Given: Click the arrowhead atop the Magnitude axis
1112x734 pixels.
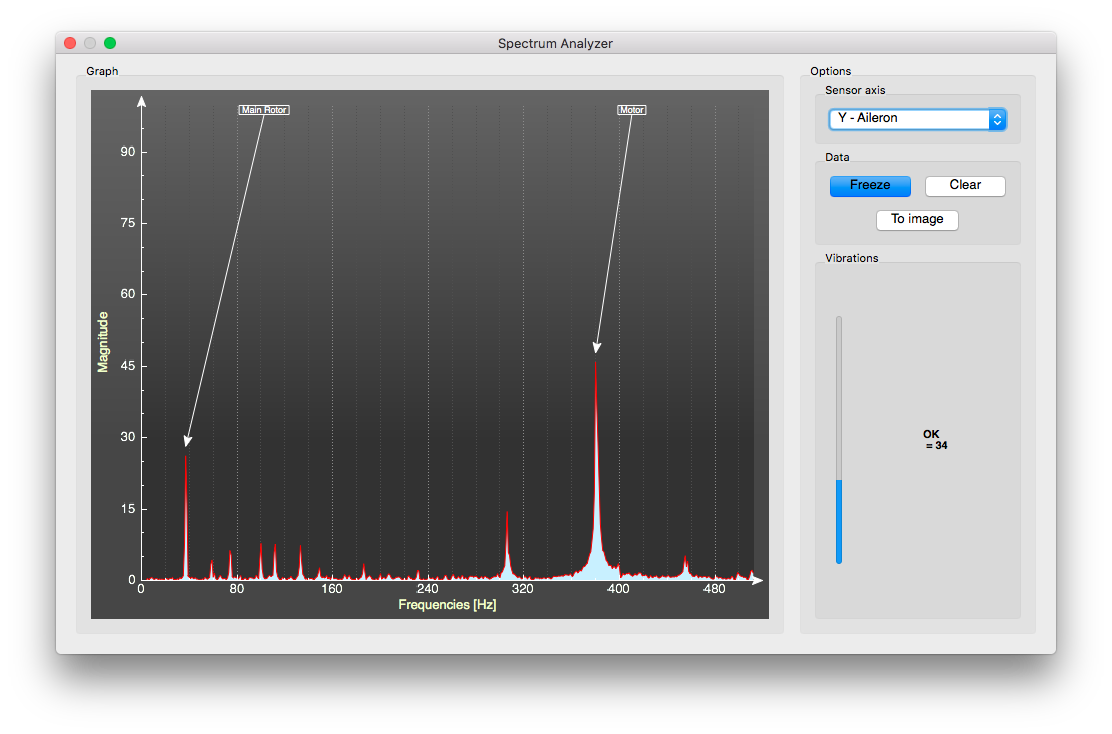Looking at the screenshot, I should click(142, 100).
